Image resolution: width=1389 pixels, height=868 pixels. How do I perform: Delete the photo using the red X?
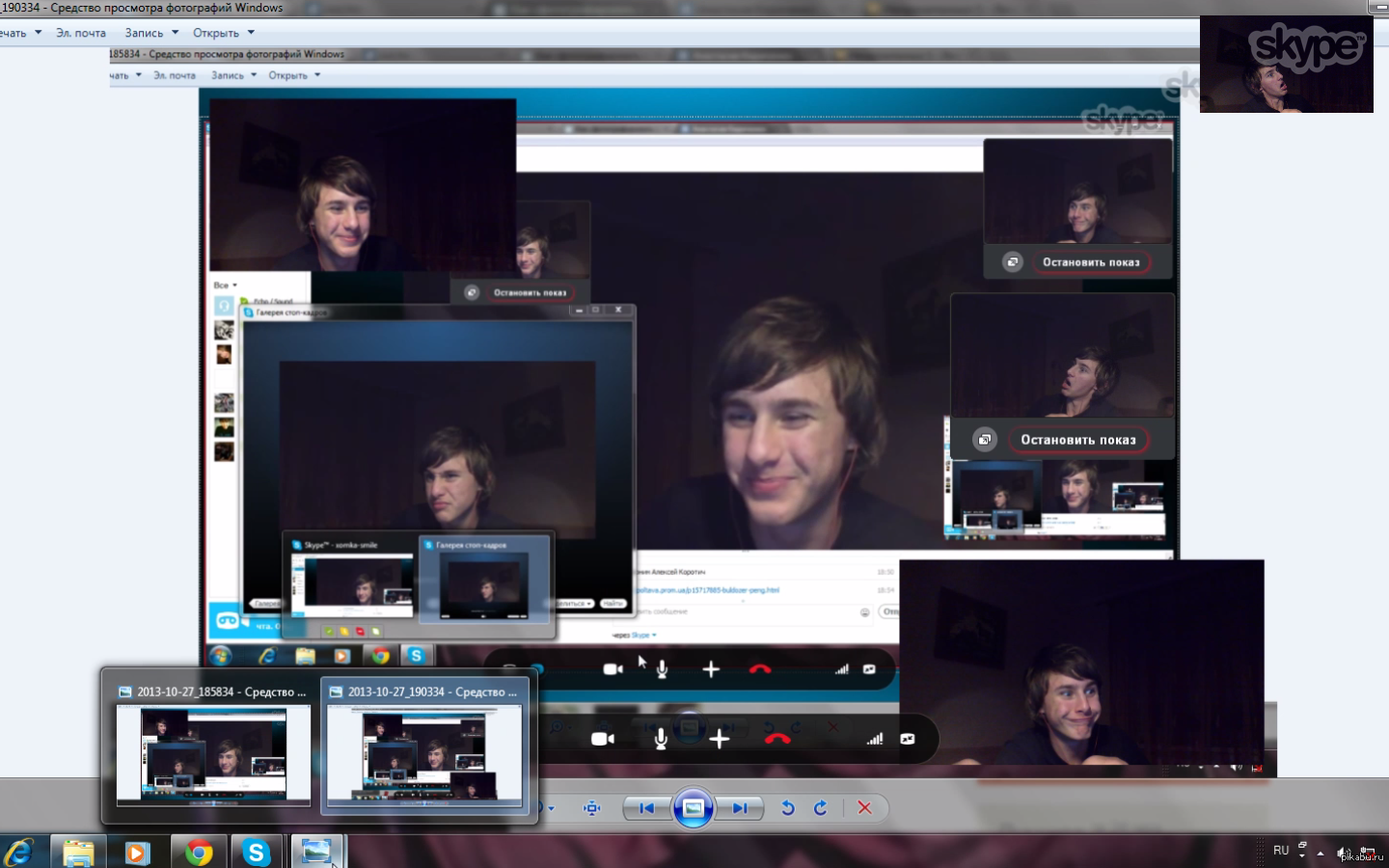coord(864,808)
